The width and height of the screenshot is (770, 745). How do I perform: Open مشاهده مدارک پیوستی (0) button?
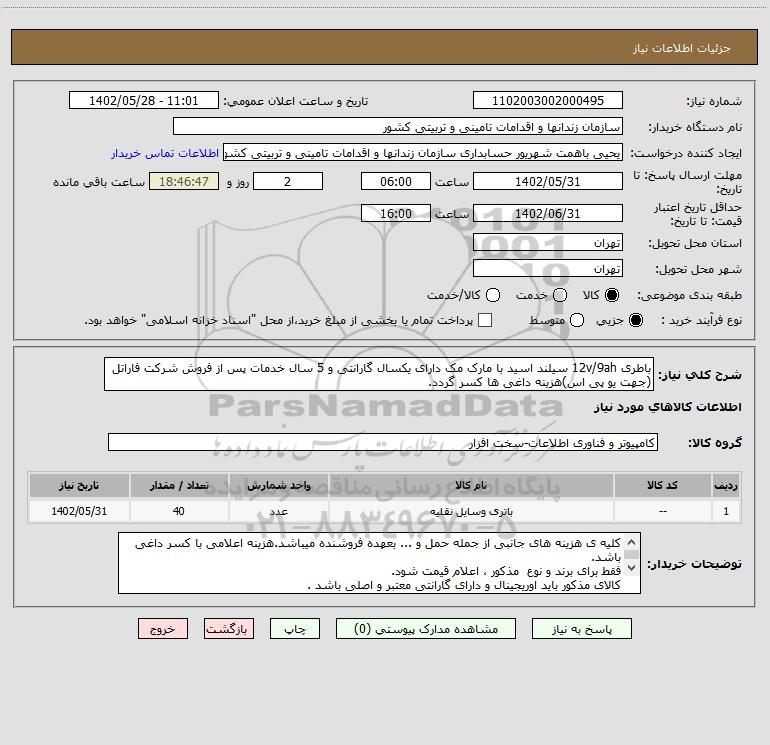(426, 629)
